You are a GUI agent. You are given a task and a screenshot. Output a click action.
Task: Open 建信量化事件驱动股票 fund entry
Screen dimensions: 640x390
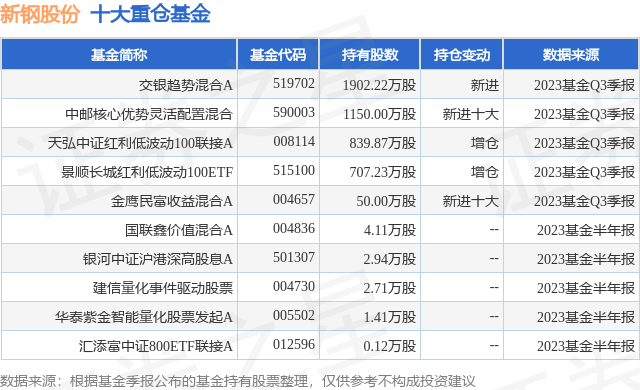(x=163, y=288)
